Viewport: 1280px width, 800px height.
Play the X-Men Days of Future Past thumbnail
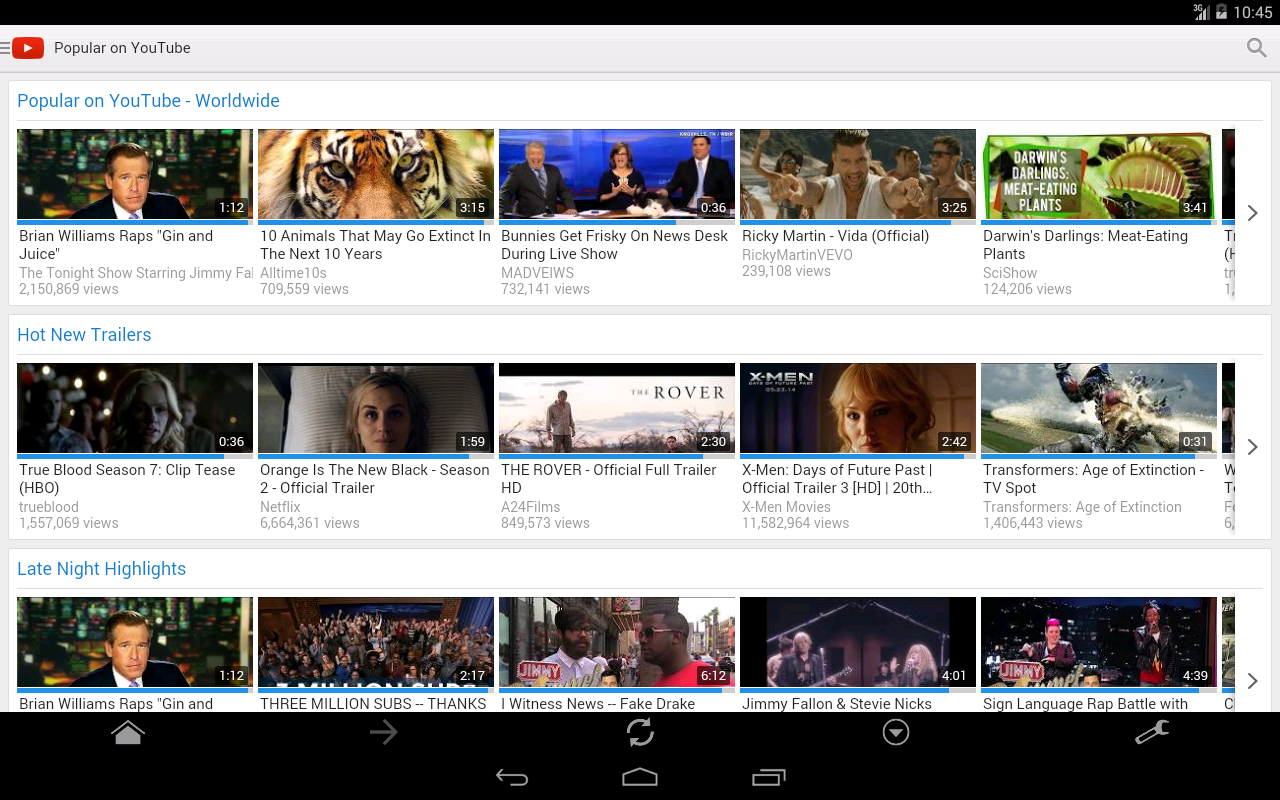(x=858, y=409)
